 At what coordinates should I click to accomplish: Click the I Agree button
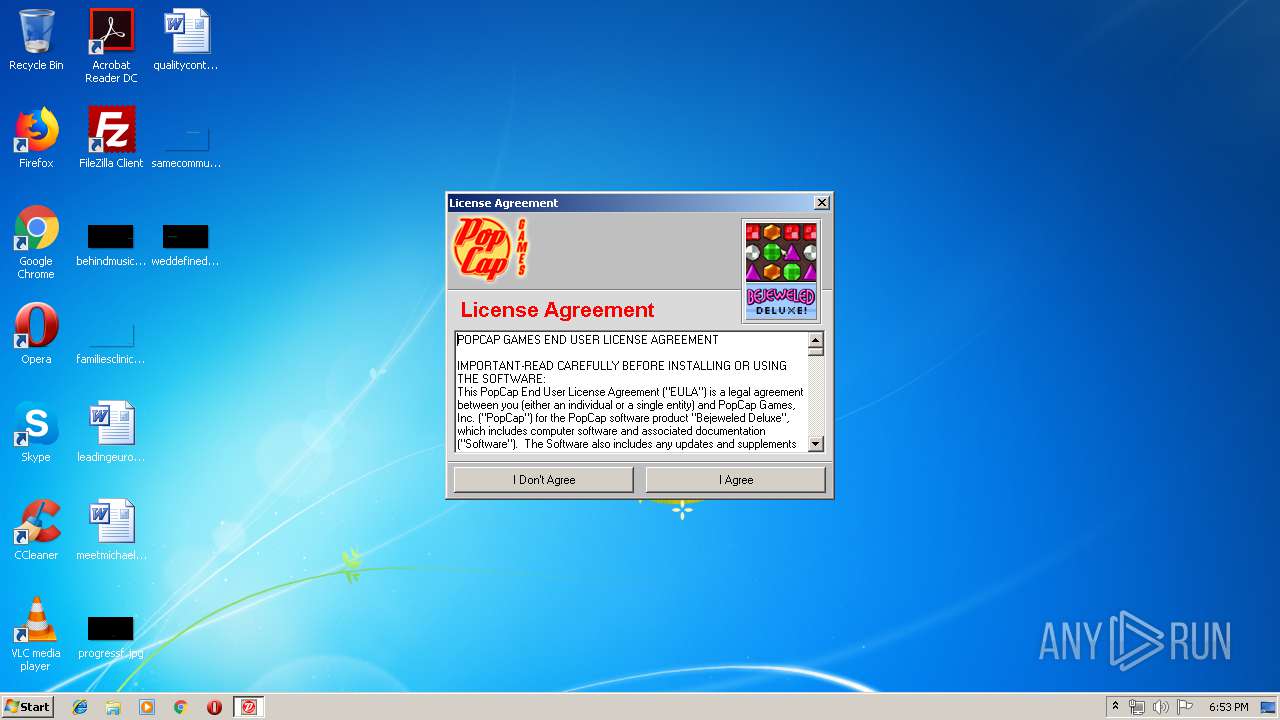pos(736,480)
